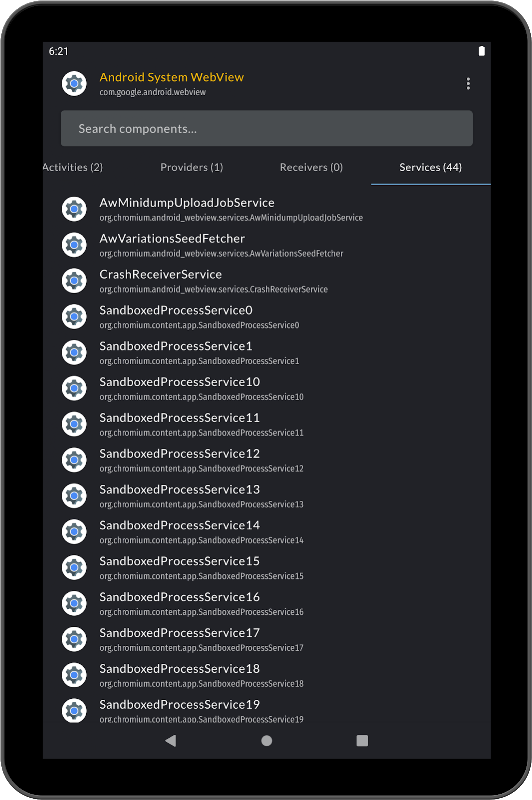Tap the SandboxedProcessService12 gear icon

[x=74, y=460]
